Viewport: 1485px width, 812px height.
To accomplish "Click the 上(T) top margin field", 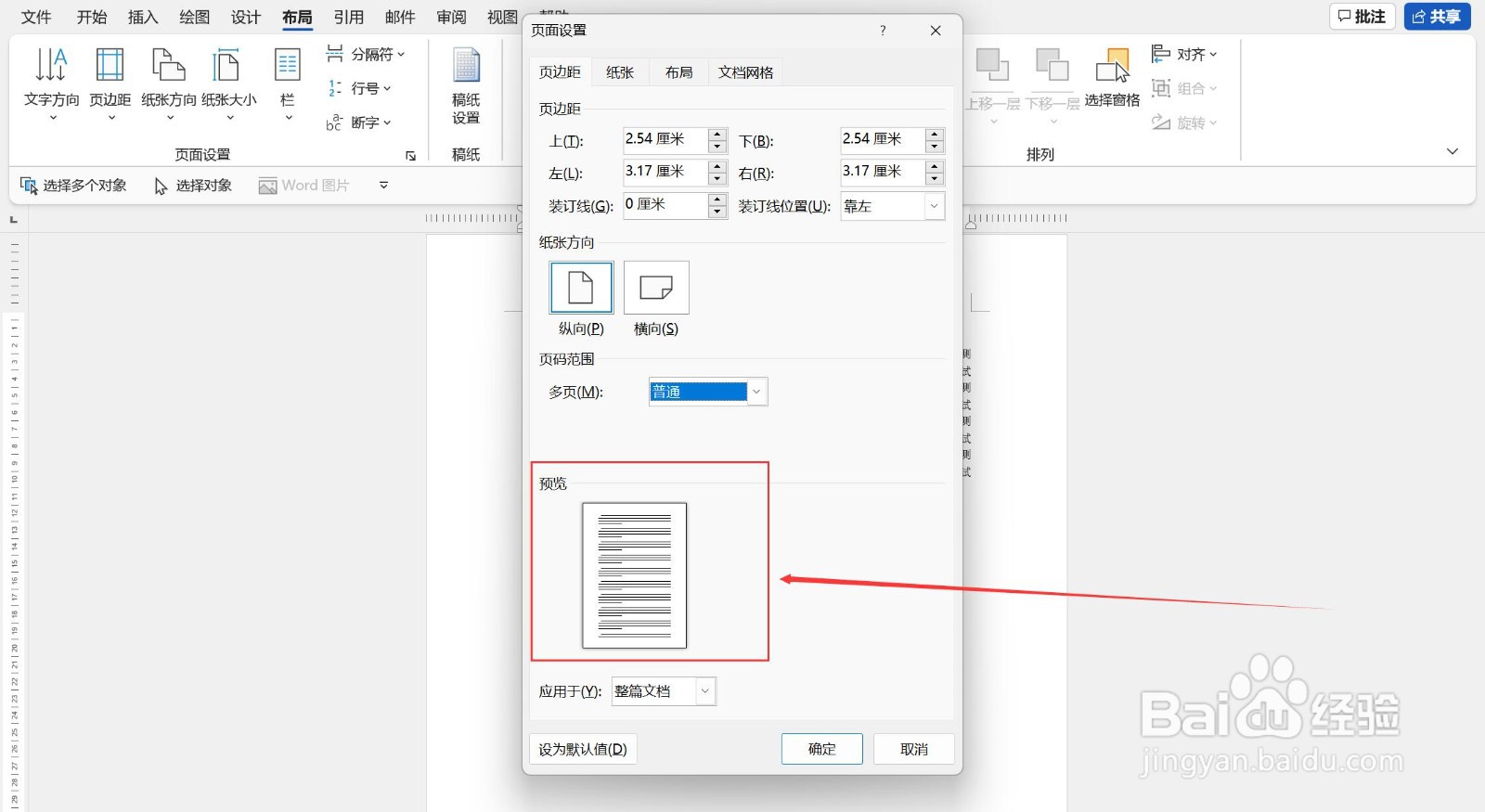I will tap(665, 139).
